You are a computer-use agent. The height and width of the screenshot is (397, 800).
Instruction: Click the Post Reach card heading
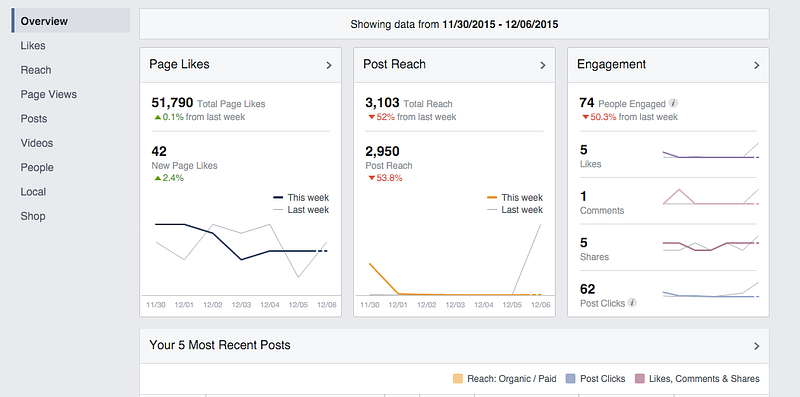tap(394, 64)
